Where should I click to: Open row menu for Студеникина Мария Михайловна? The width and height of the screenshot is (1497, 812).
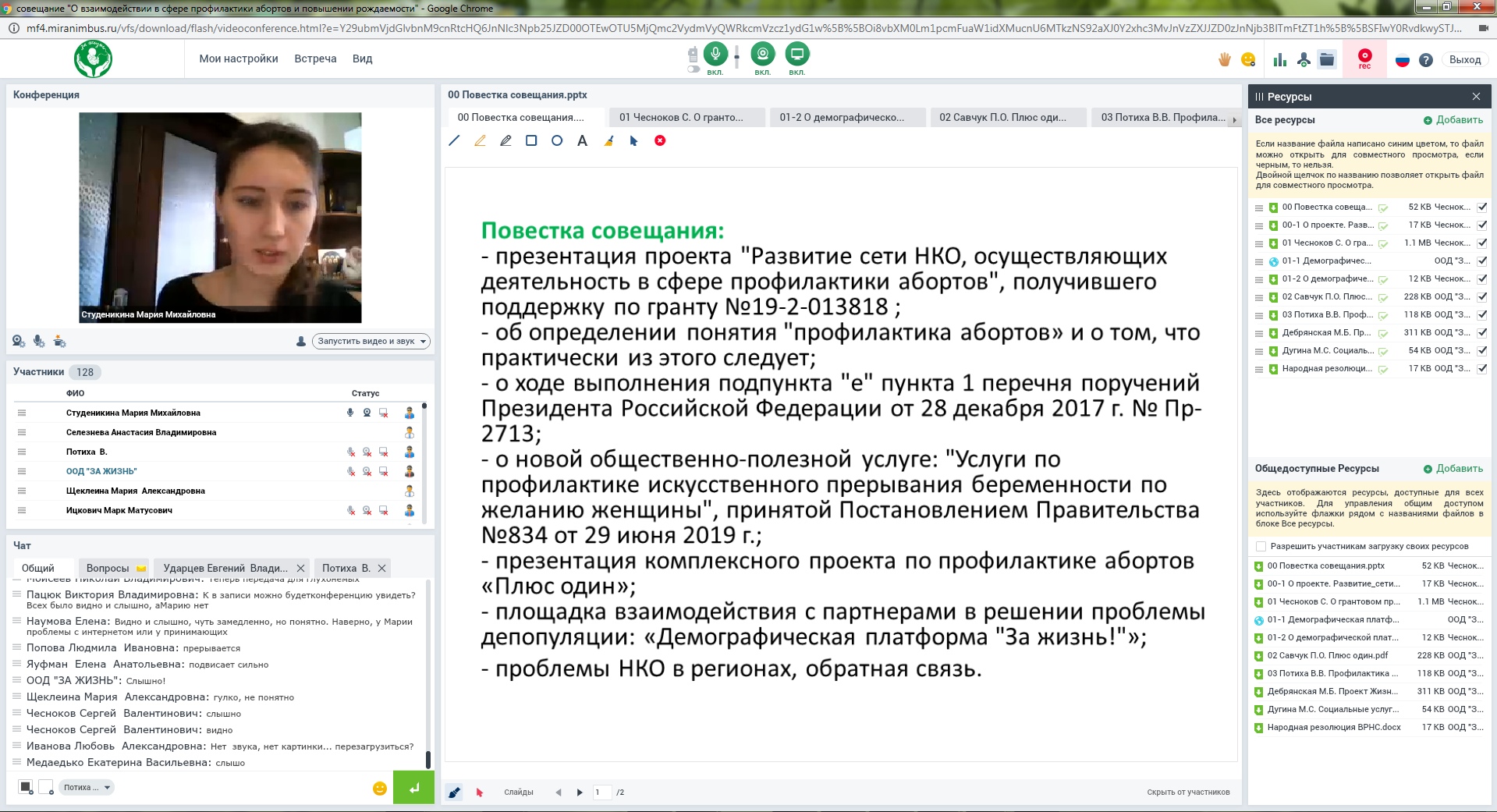(22, 413)
